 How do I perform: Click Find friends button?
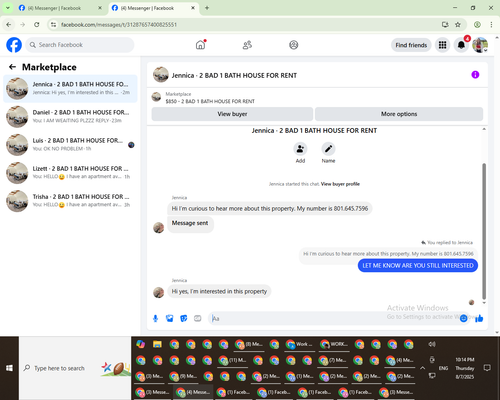pos(411,45)
